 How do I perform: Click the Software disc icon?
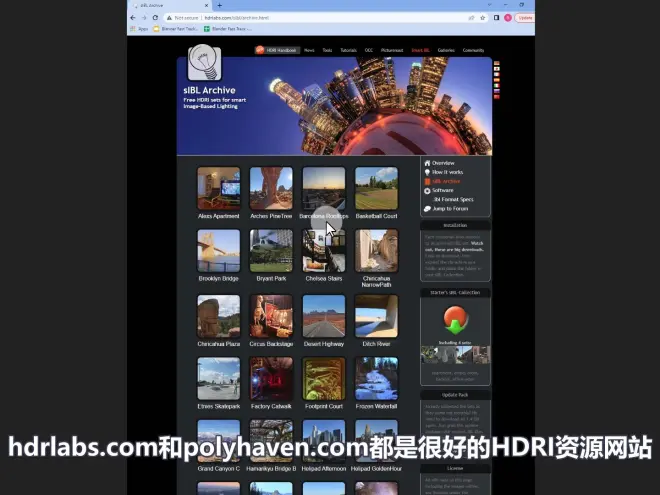pyautogui.click(x=427, y=191)
